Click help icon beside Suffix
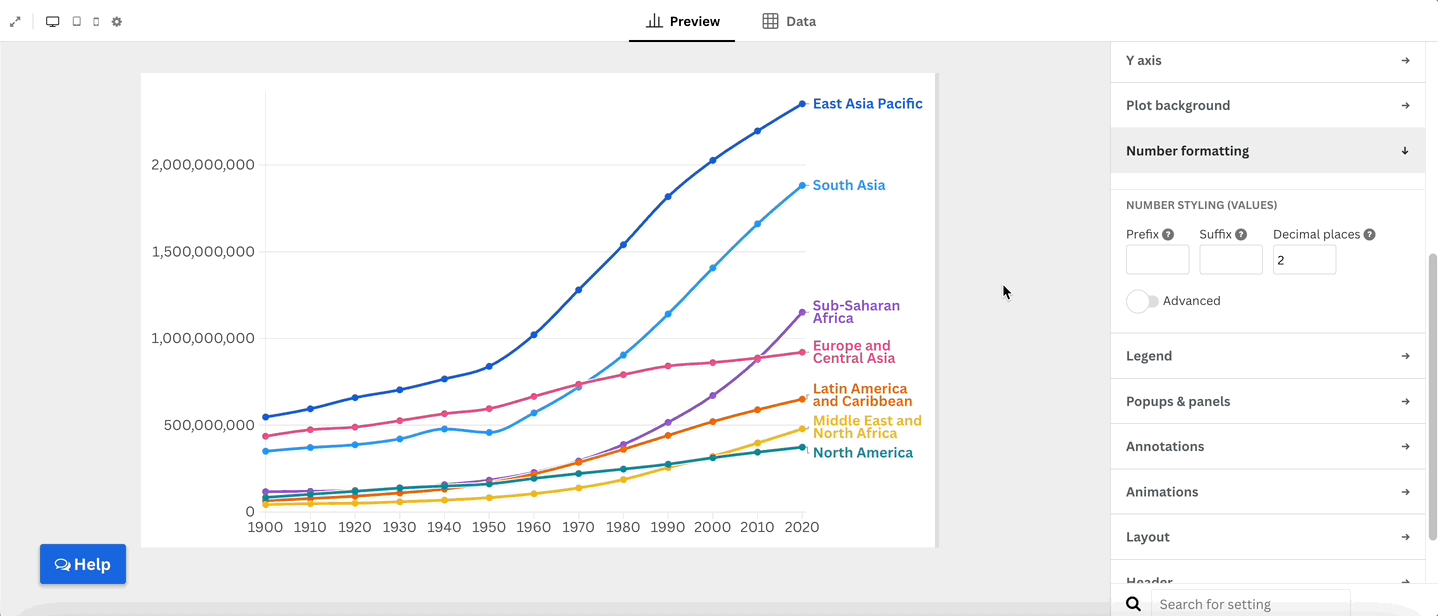1438x616 pixels. [x=1241, y=235]
